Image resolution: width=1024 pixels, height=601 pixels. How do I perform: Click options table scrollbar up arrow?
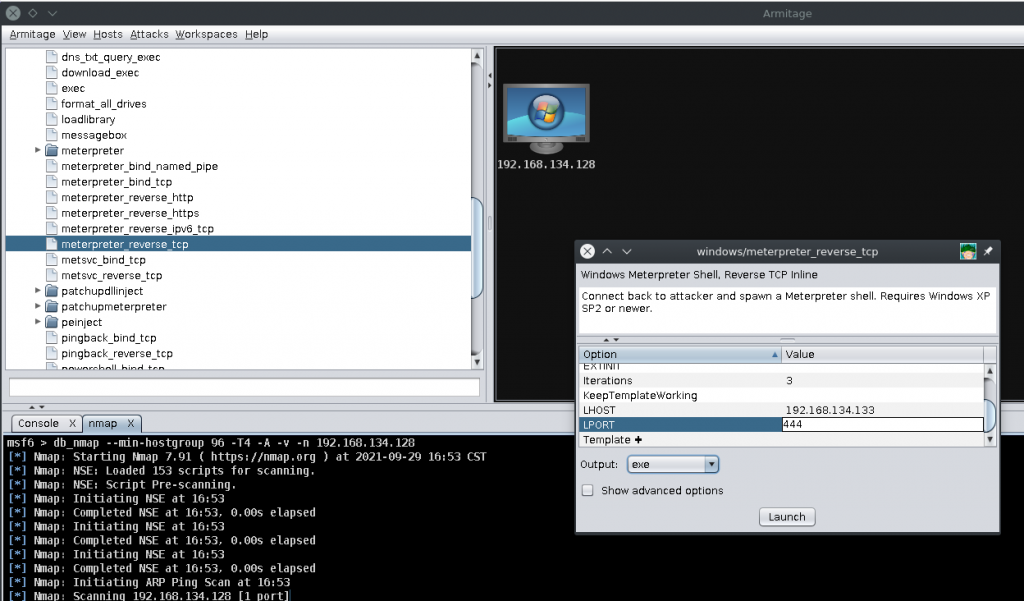tap(990, 371)
